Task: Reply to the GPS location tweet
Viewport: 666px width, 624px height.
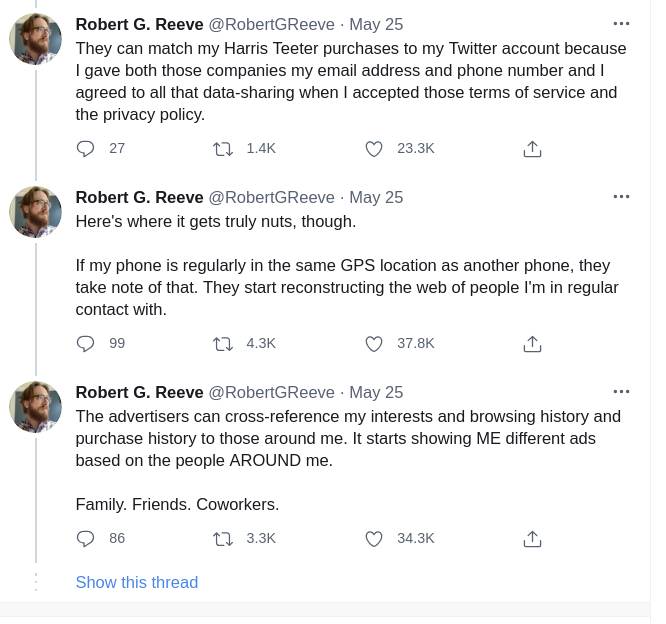Action: pos(86,344)
